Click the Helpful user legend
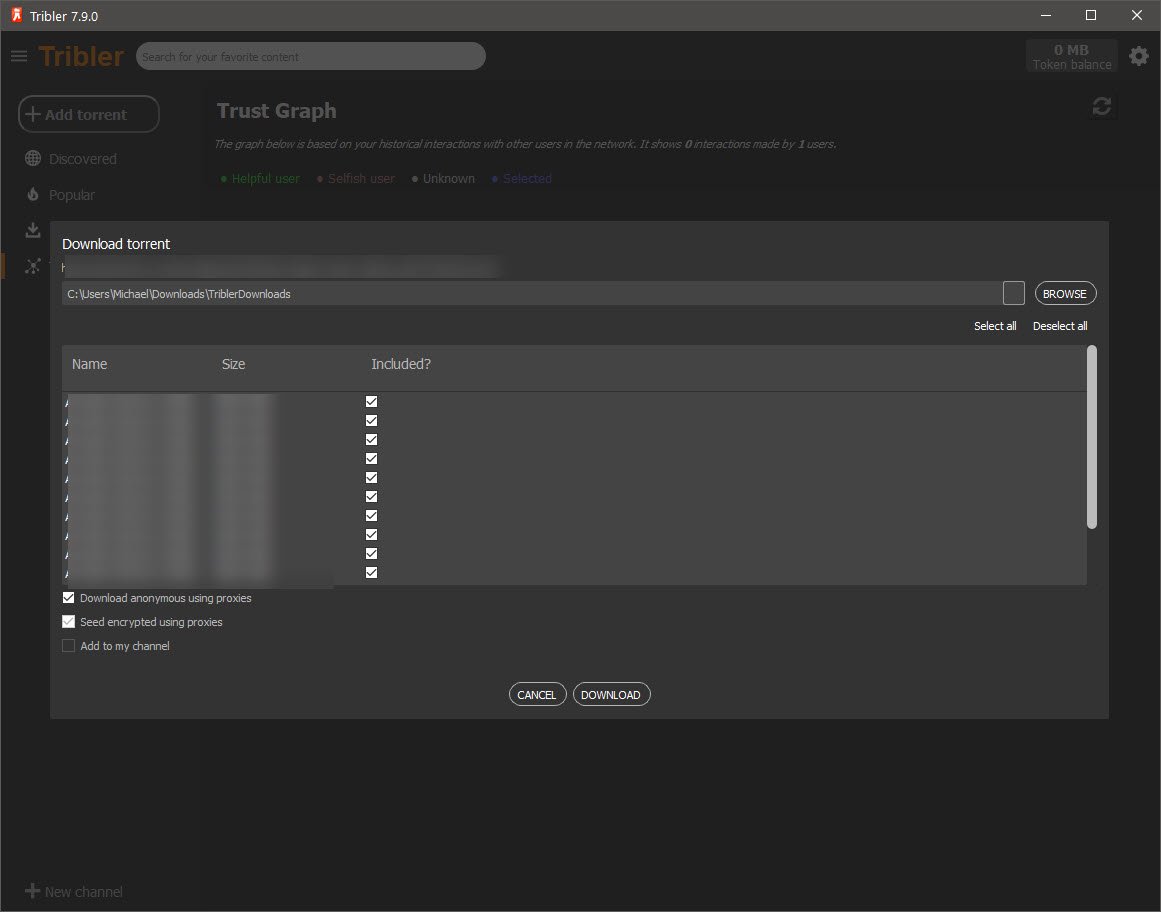Viewport: 1161px width, 912px height. 260,178
